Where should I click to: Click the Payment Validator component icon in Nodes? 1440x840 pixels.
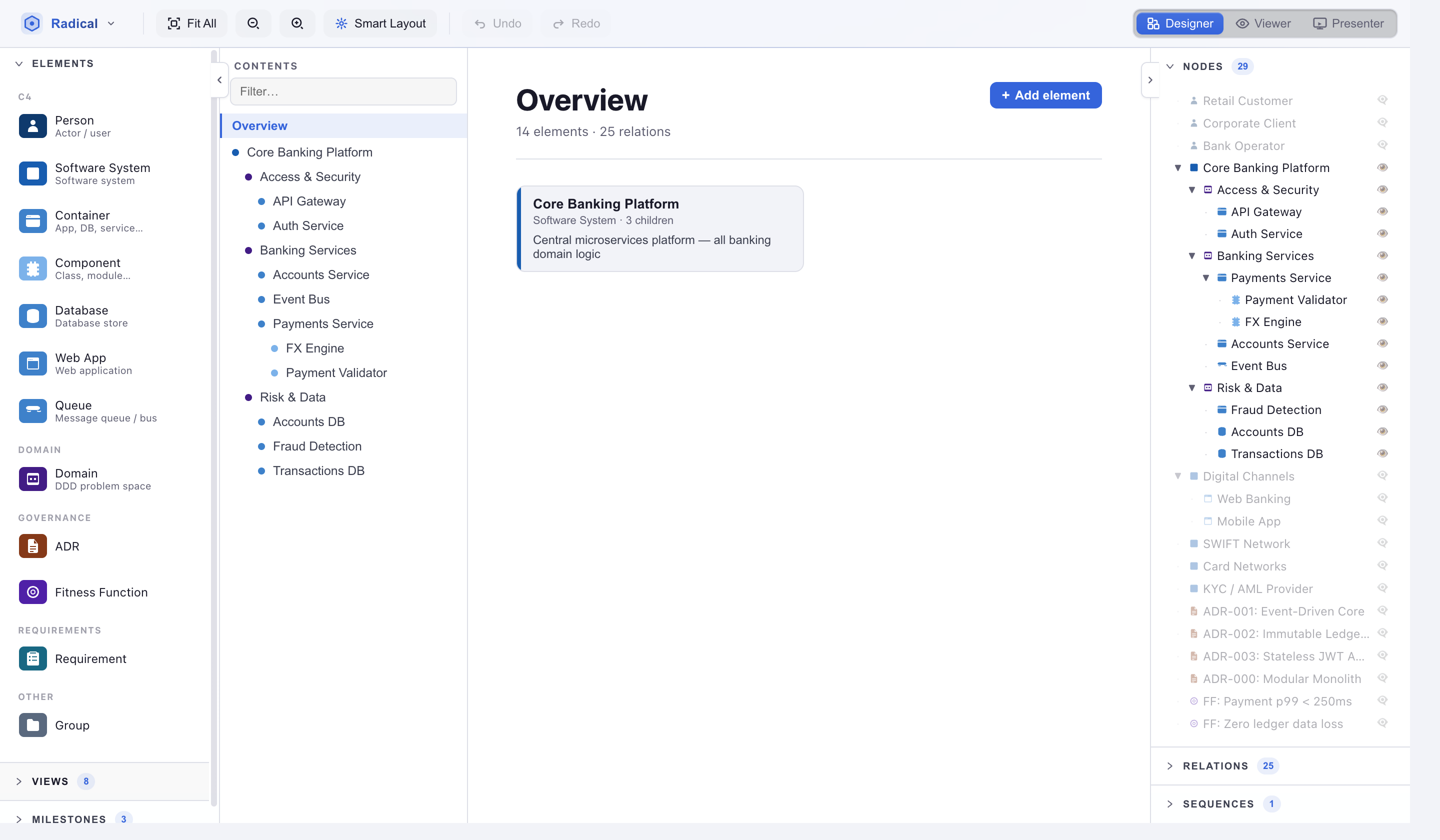pyautogui.click(x=1235, y=299)
